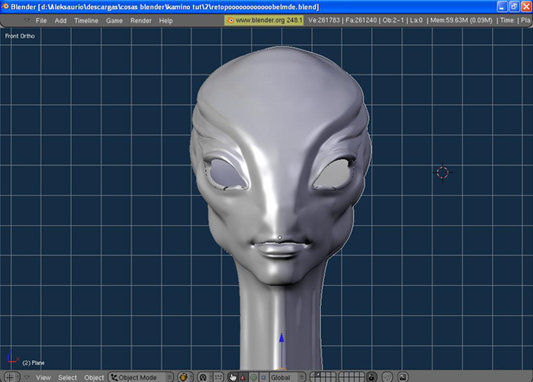
Task: Click the proportional edit icon beside lock
Action: (x=387, y=377)
